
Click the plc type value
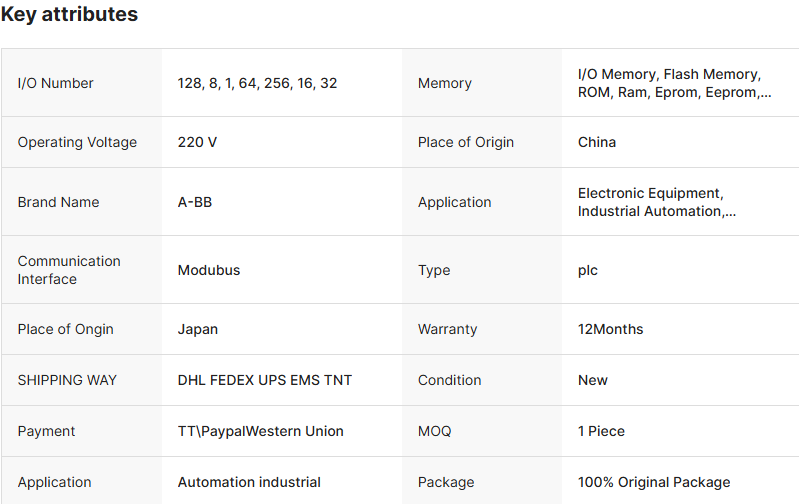(x=588, y=270)
